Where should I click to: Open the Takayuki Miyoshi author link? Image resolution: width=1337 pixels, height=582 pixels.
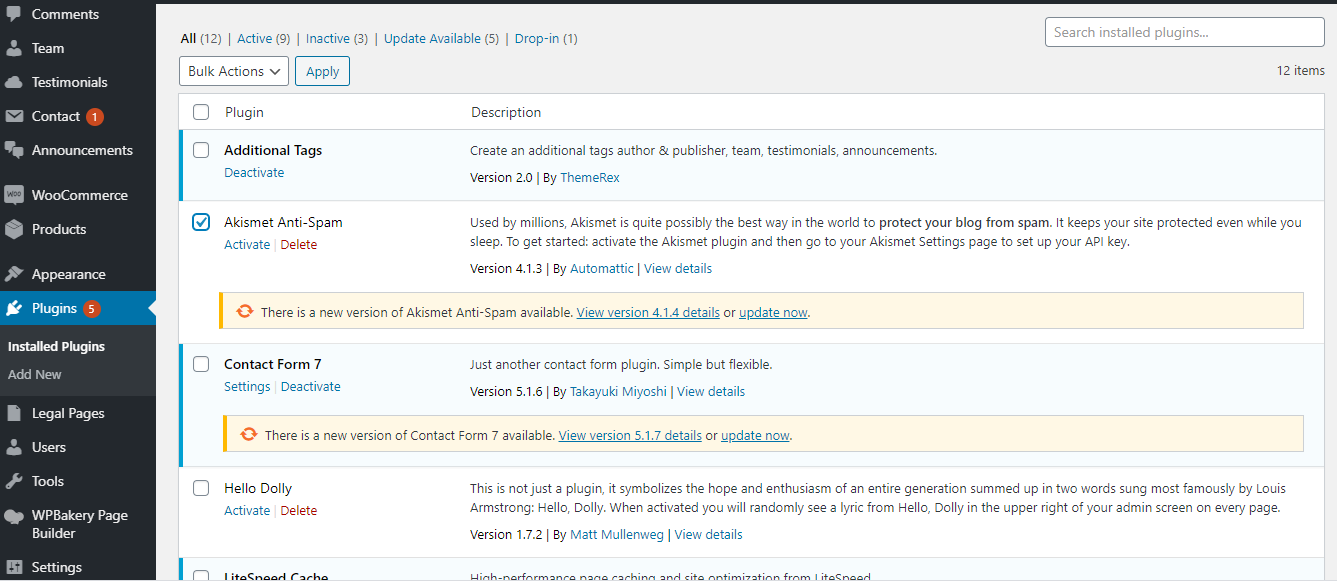[x=619, y=391]
